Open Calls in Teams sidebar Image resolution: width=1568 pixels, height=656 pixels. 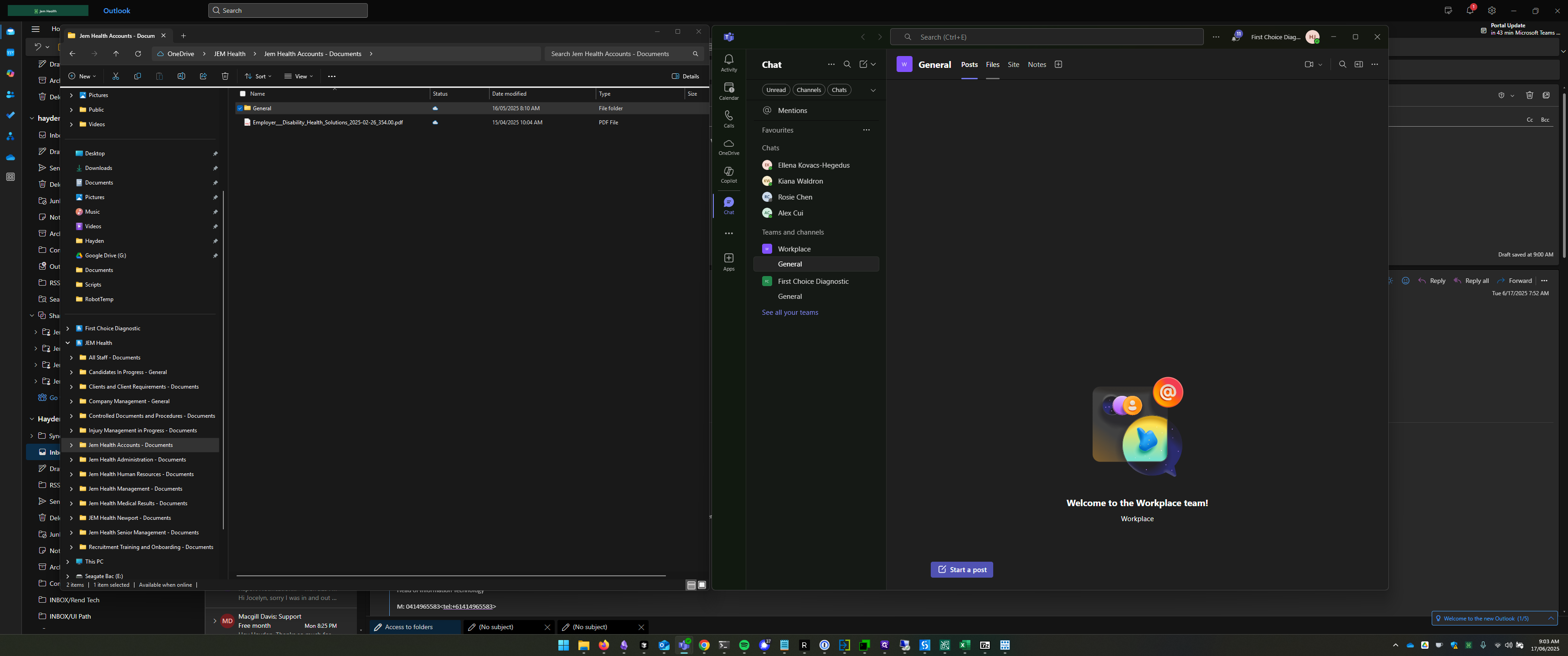click(x=728, y=119)
